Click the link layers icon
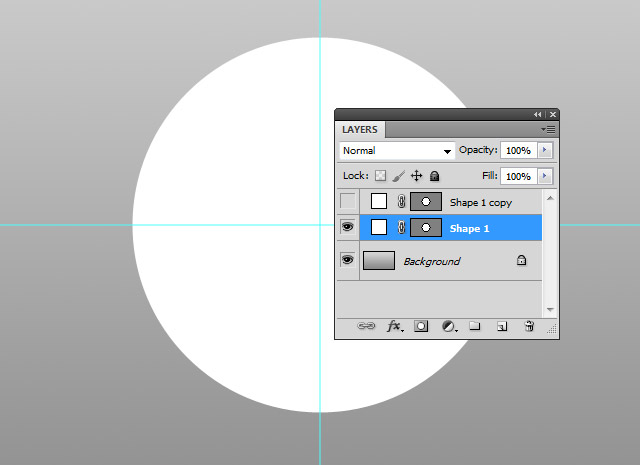Viewport: 640px width, 465px height. 366,326
